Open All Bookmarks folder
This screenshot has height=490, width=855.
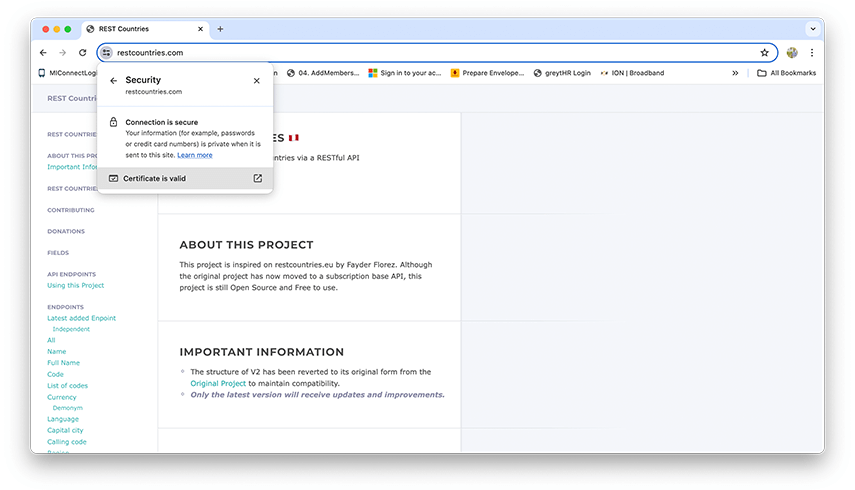pyautogui.click(x=786, y=73)
